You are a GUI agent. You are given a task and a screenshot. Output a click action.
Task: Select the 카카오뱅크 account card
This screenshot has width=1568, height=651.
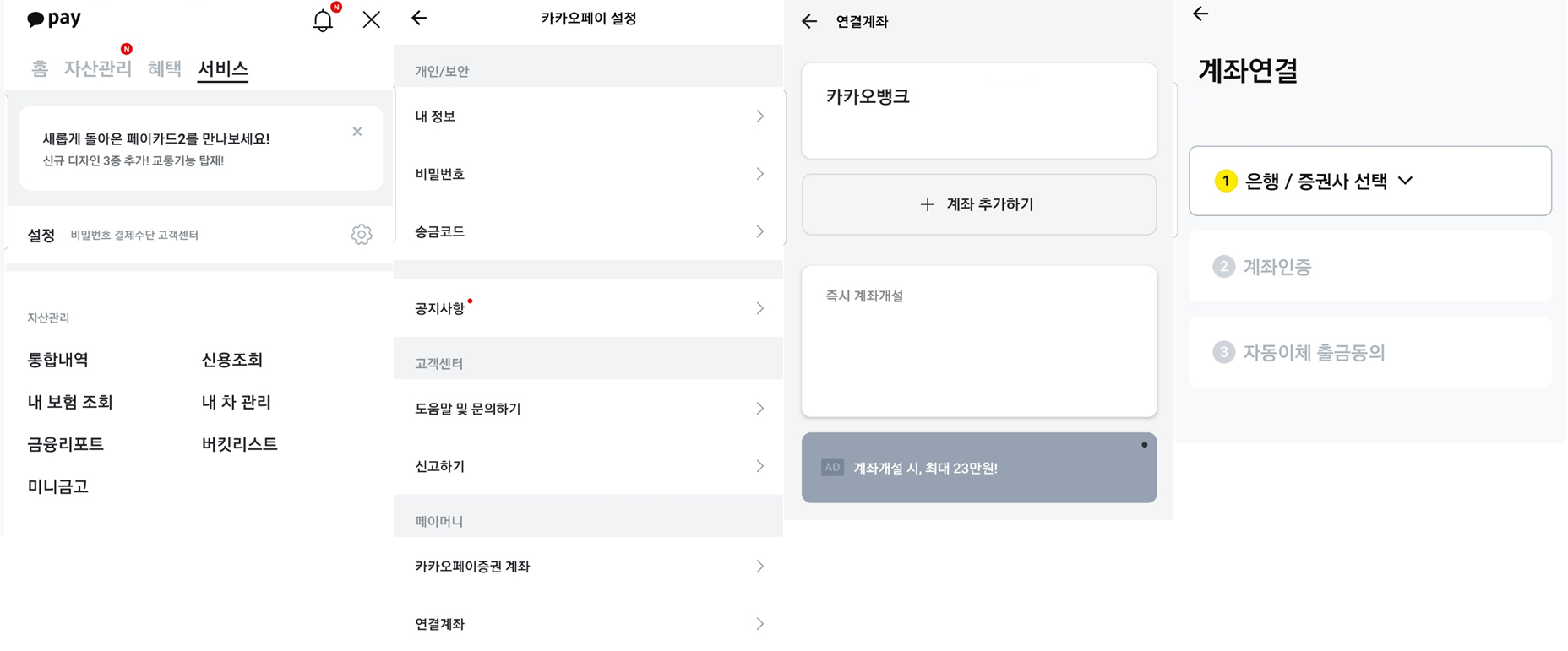point(979,111)
